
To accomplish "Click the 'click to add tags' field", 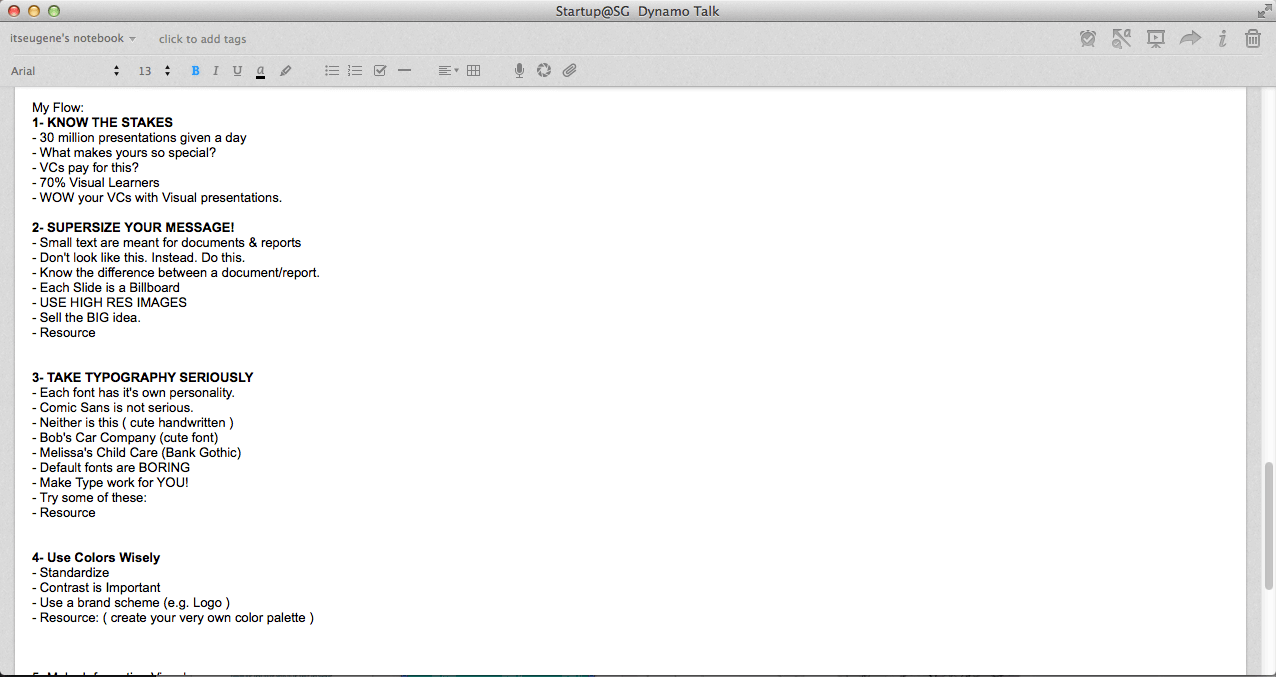I will click(x=202, y=39).
